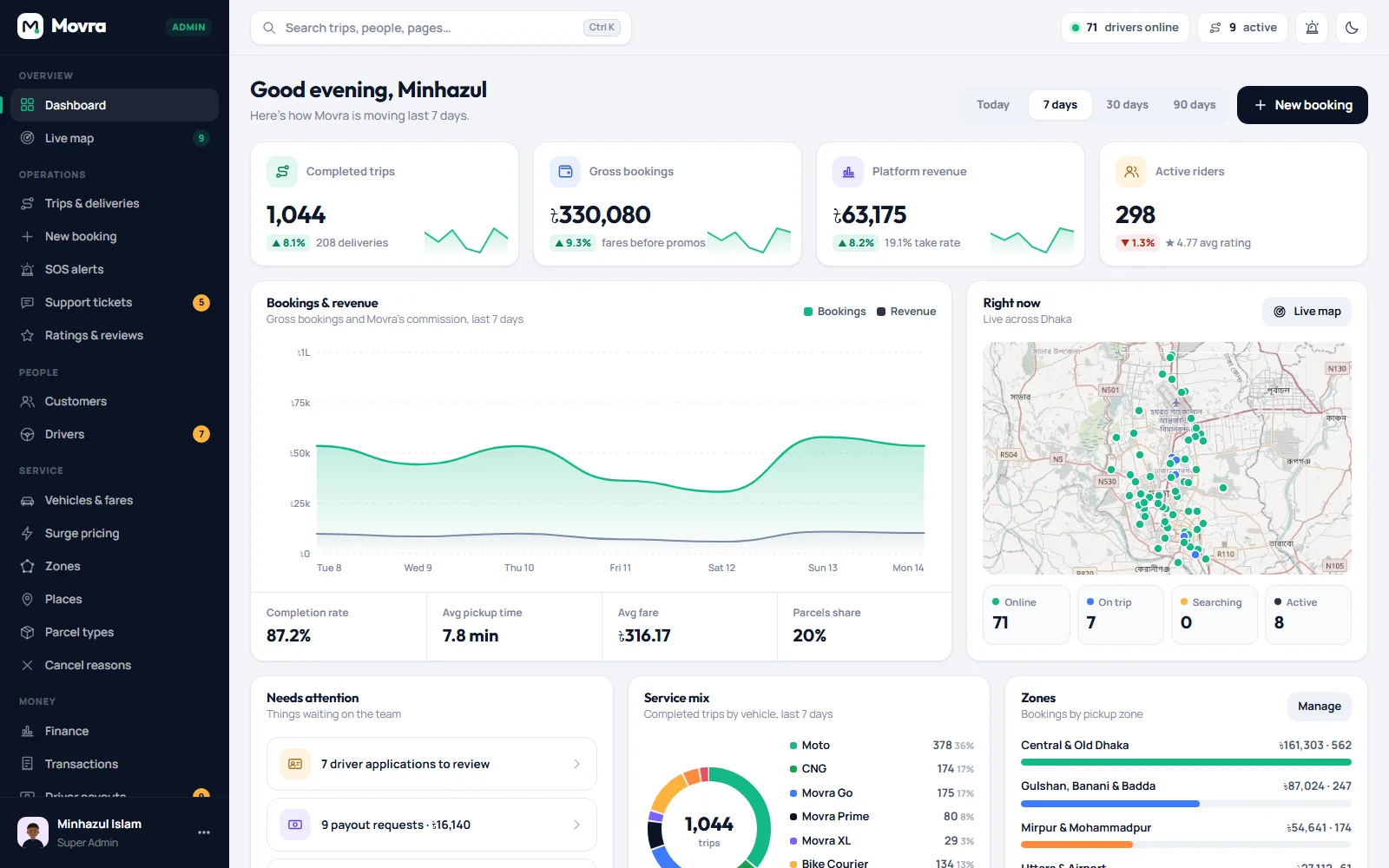Click Platform revenue bar chart icon
This screenshot has height=868, width=1389.
pos(848,172)
